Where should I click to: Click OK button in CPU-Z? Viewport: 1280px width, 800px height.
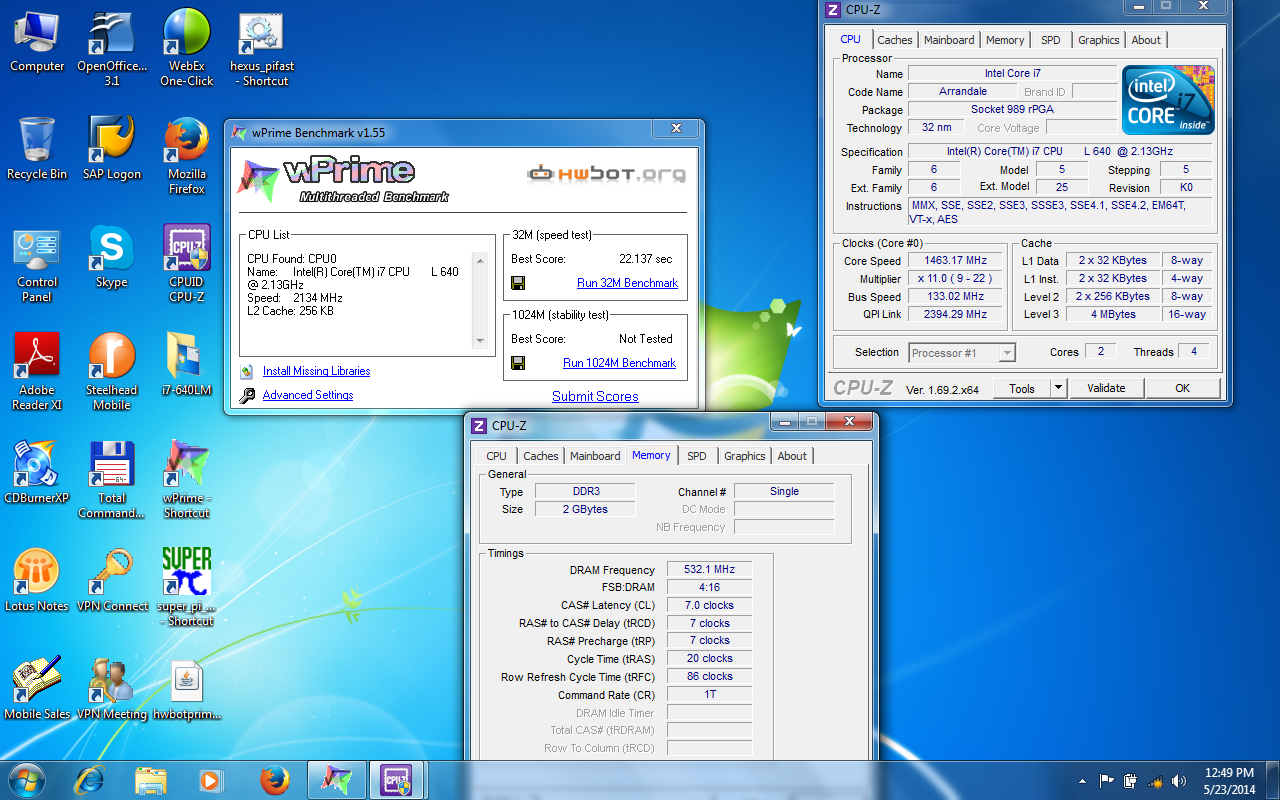point(1183,388)
